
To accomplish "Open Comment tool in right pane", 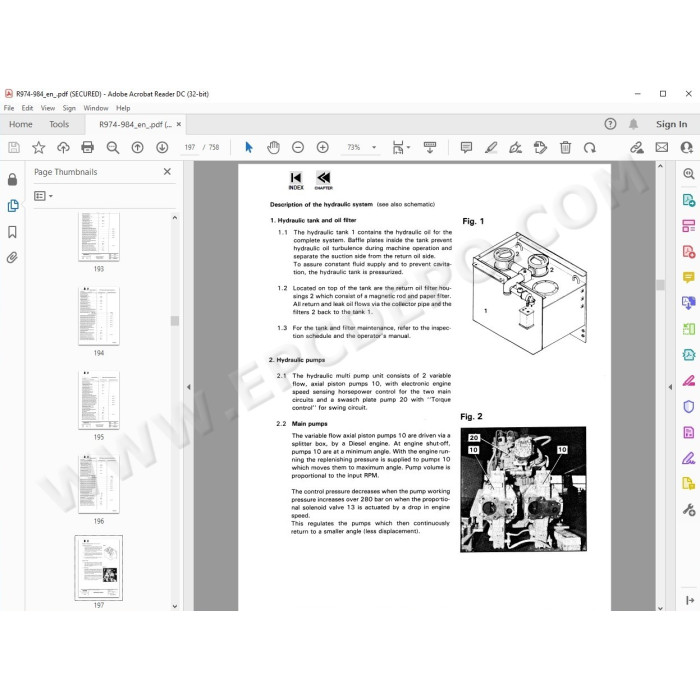I will pyautogui.click(x=689, y=277).
